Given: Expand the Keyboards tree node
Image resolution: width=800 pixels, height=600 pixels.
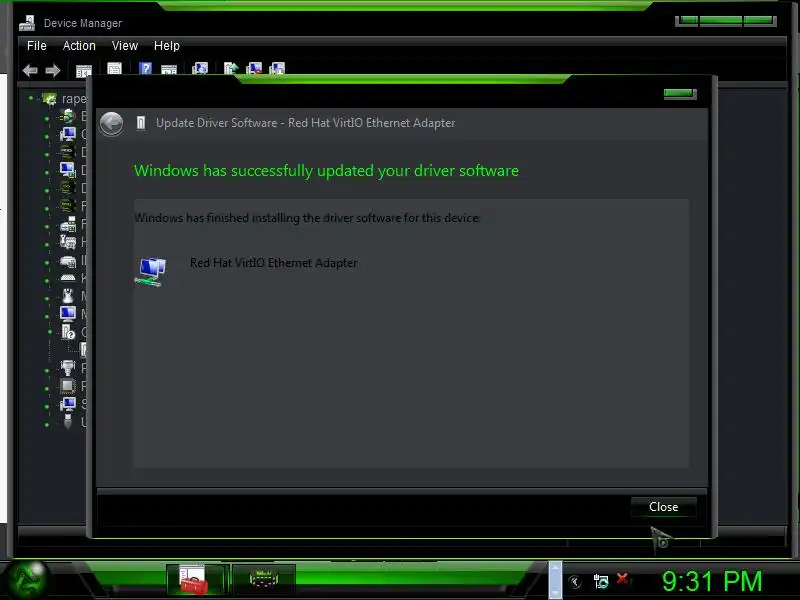Looking at the screenshot, I should coord(47,281).
